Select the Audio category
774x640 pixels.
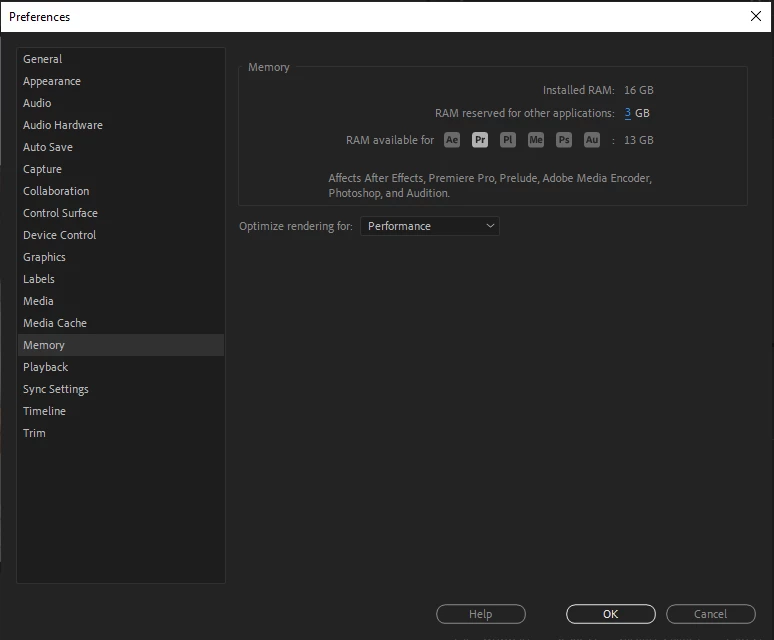pyautogui.click(x=121, y=103)
